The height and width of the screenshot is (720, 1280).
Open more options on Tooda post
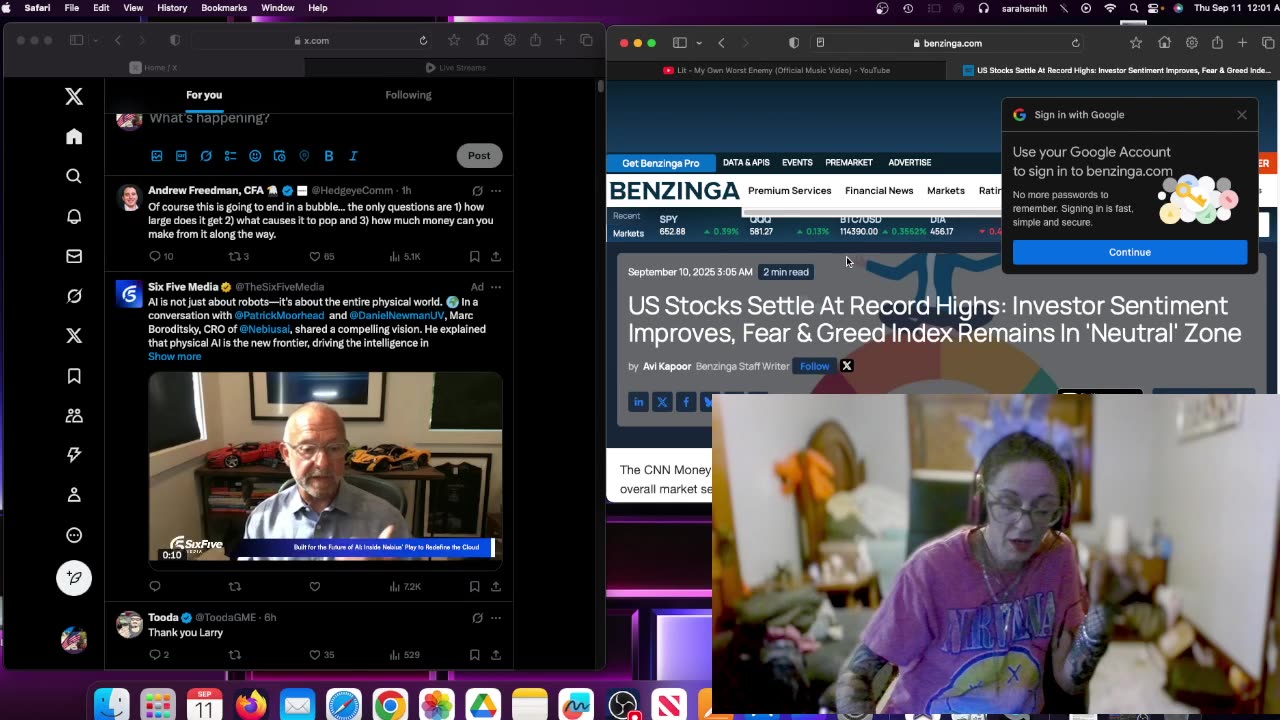[496, 618]
